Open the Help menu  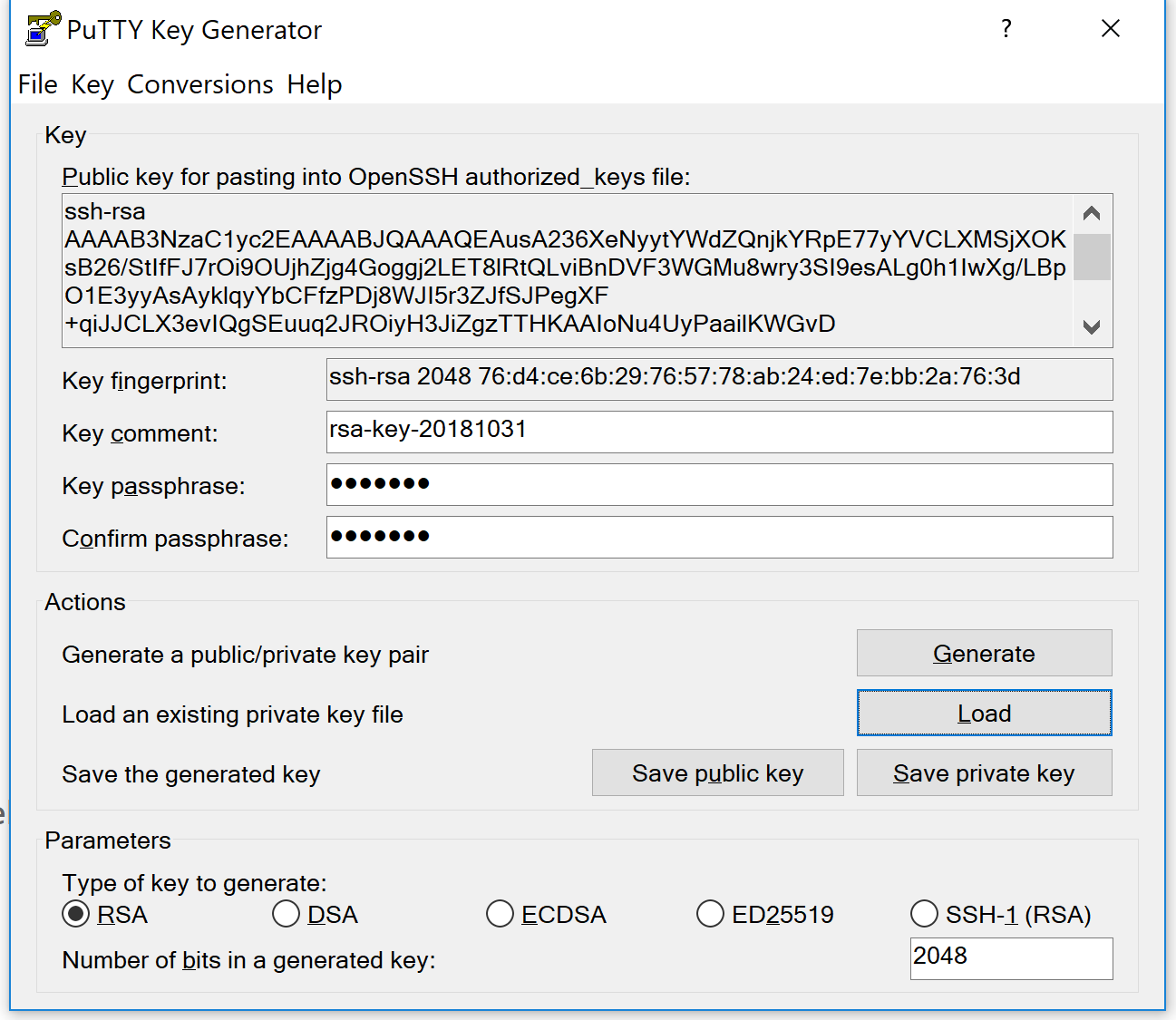pos(315,84)
